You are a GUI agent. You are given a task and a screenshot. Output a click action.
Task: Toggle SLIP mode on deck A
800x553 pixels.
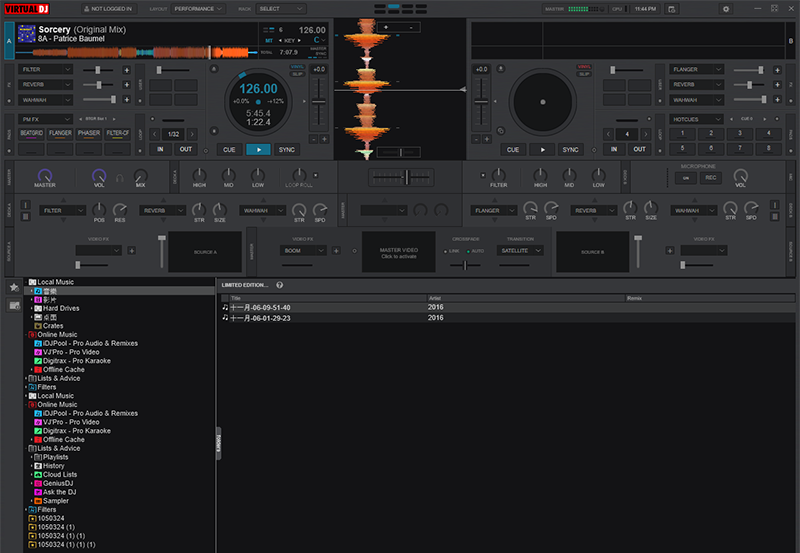[x=297, y=74]
